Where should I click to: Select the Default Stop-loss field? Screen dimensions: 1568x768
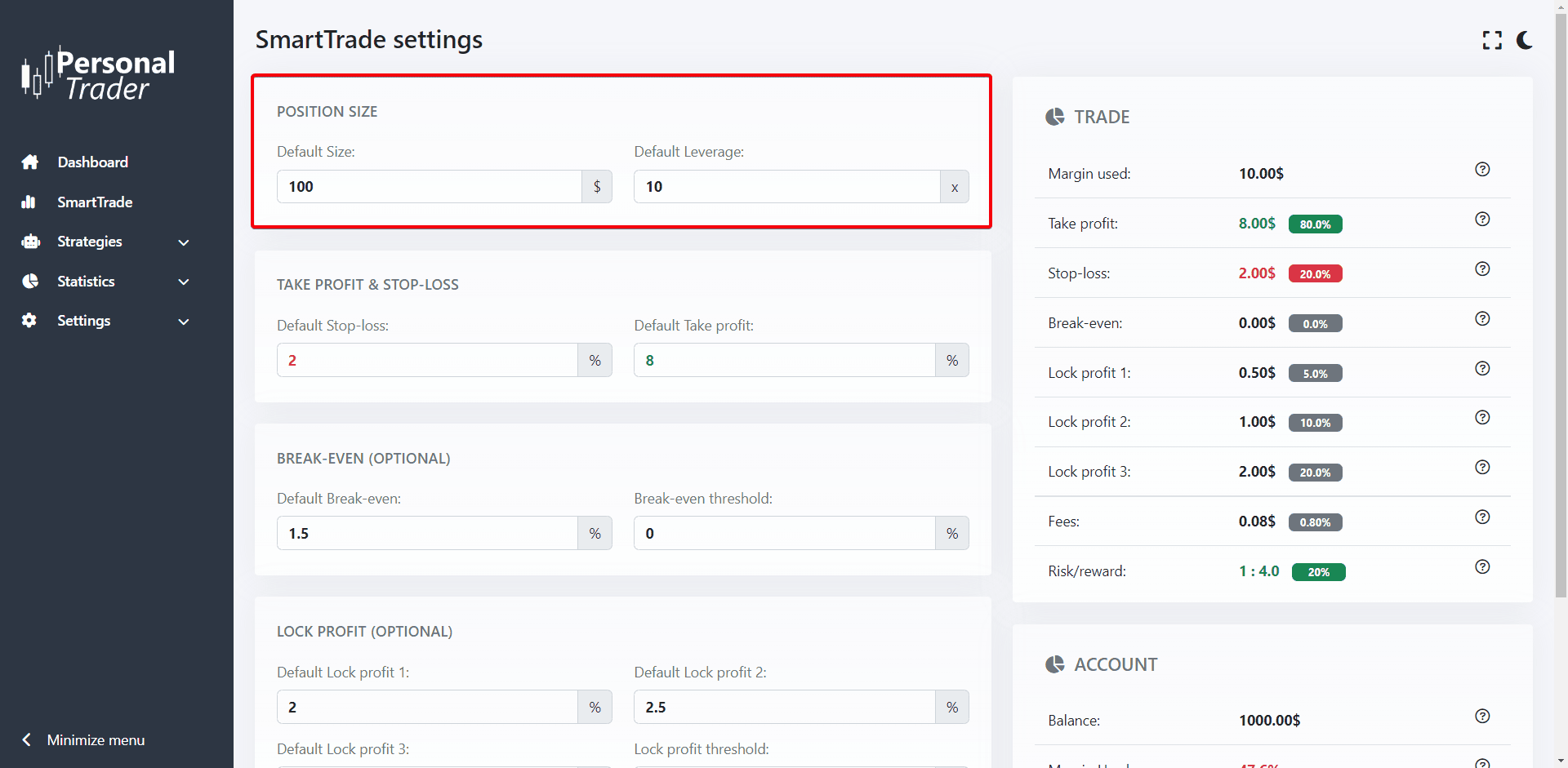(426, 361)
